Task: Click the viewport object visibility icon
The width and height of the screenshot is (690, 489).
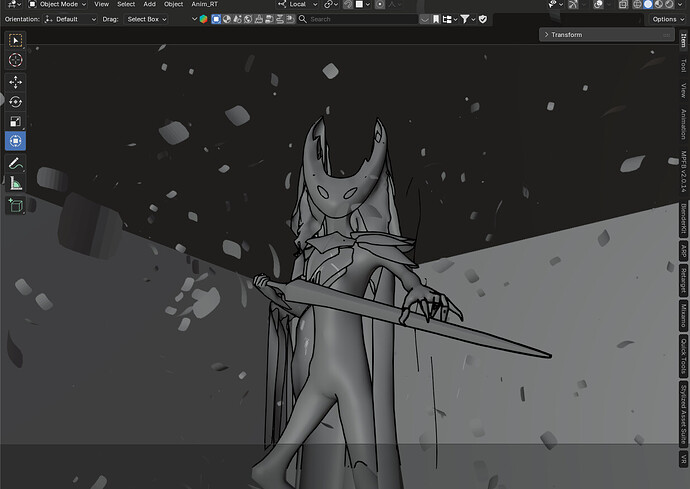Action: (552, 4)
